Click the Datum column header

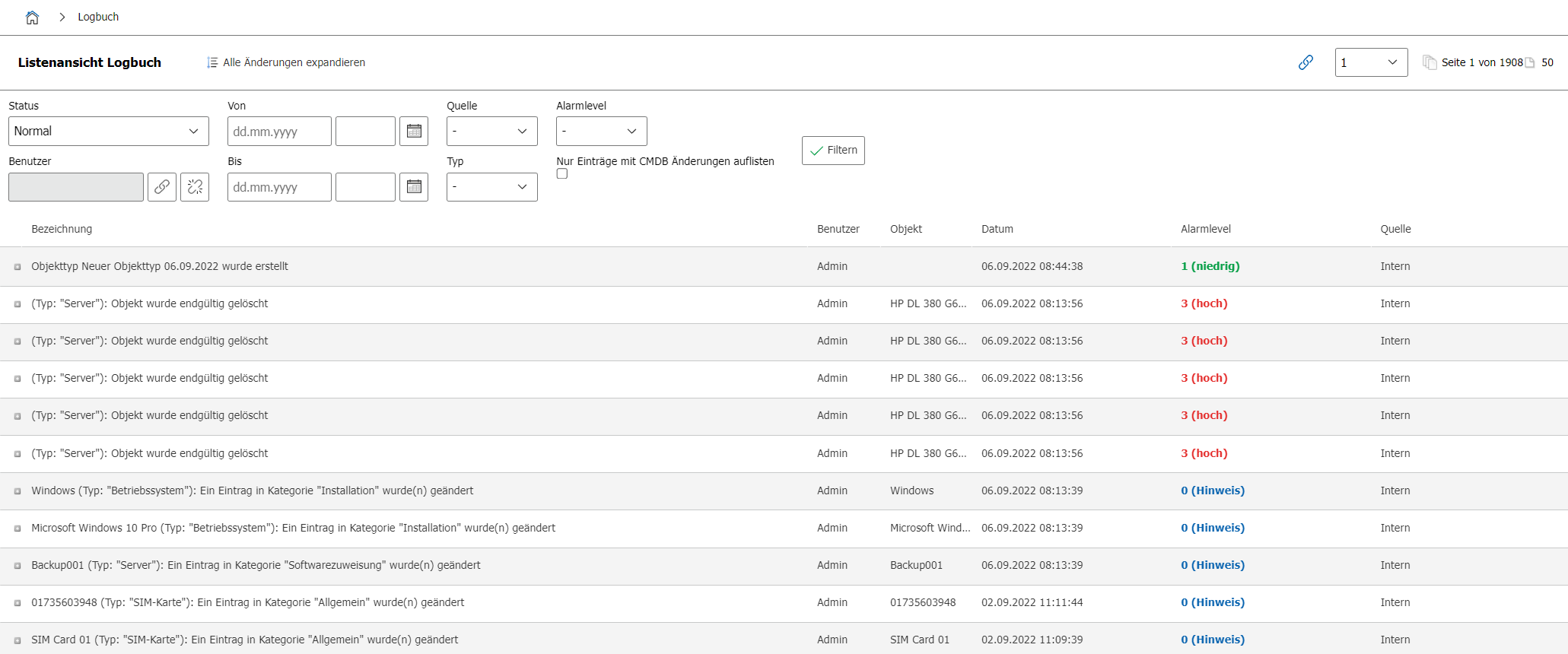tap(997, 229)
